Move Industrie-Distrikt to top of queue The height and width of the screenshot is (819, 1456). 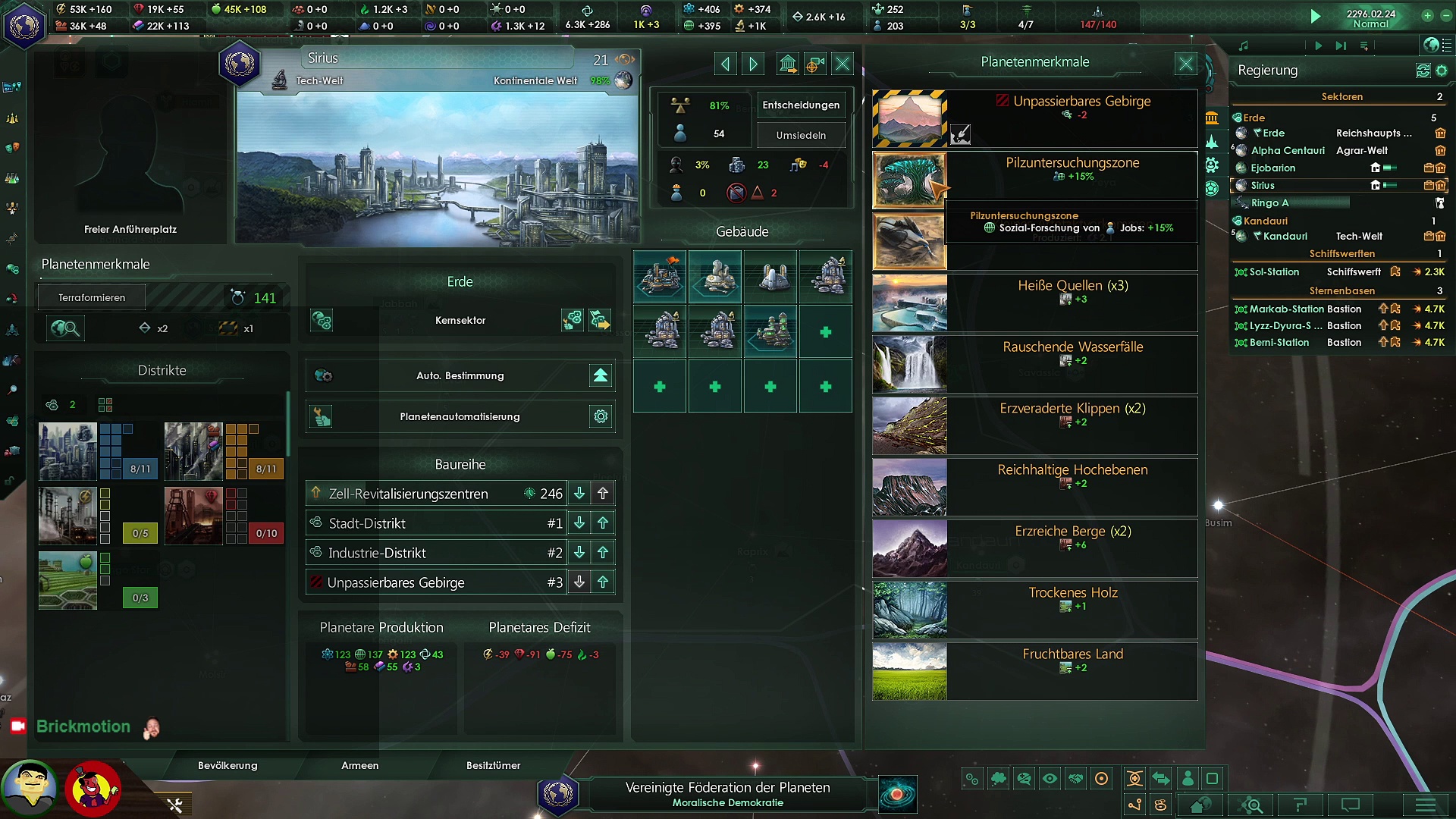click(603, 553)
